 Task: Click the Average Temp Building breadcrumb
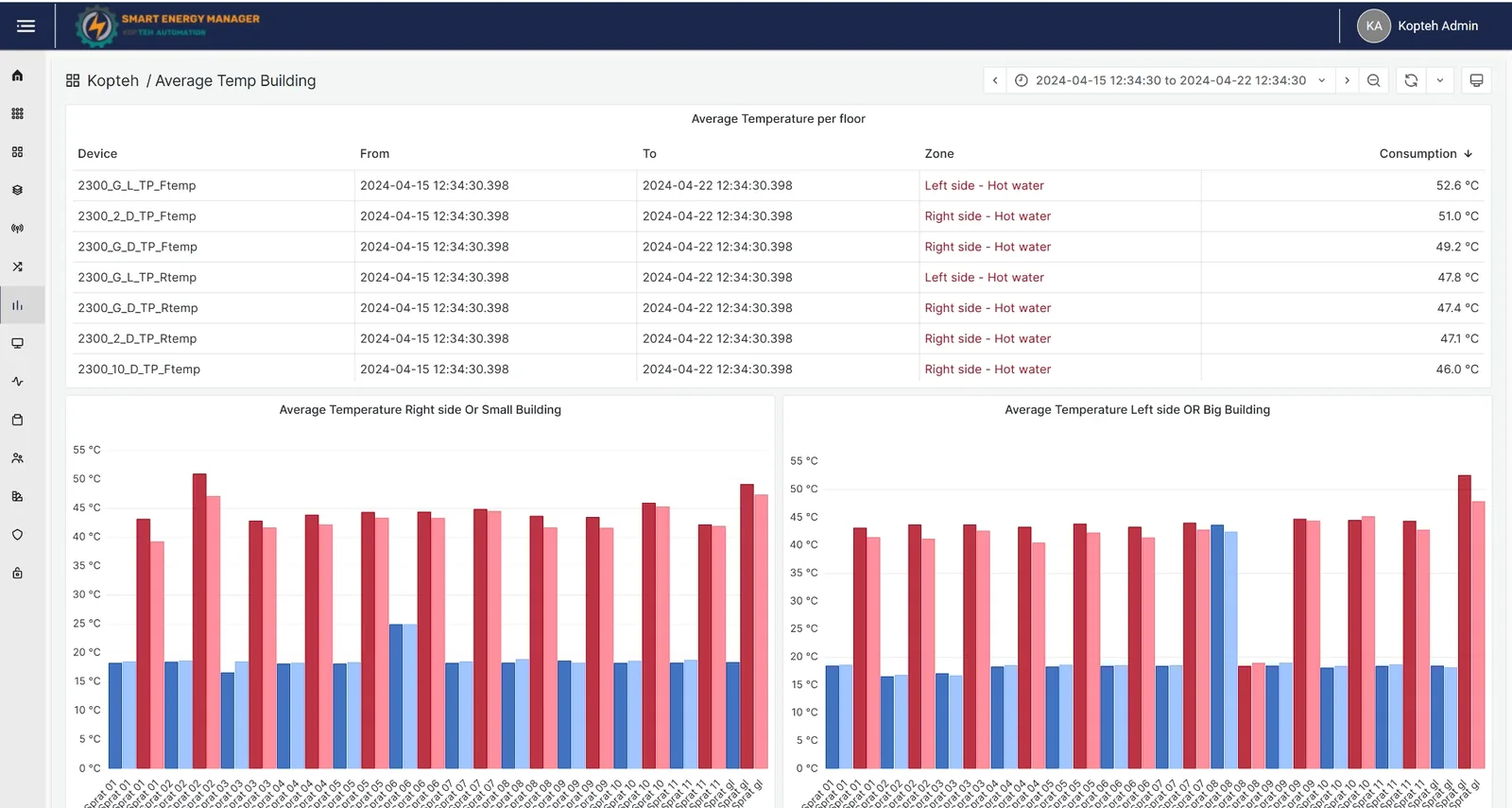[x=235, y=81]
